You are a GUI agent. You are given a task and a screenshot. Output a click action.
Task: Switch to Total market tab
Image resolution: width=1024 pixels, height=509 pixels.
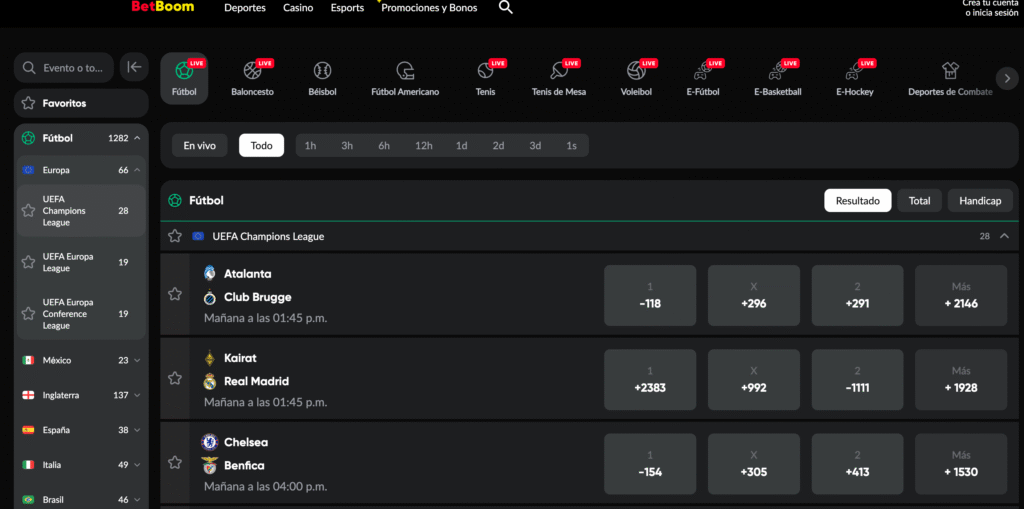[920, 201]
